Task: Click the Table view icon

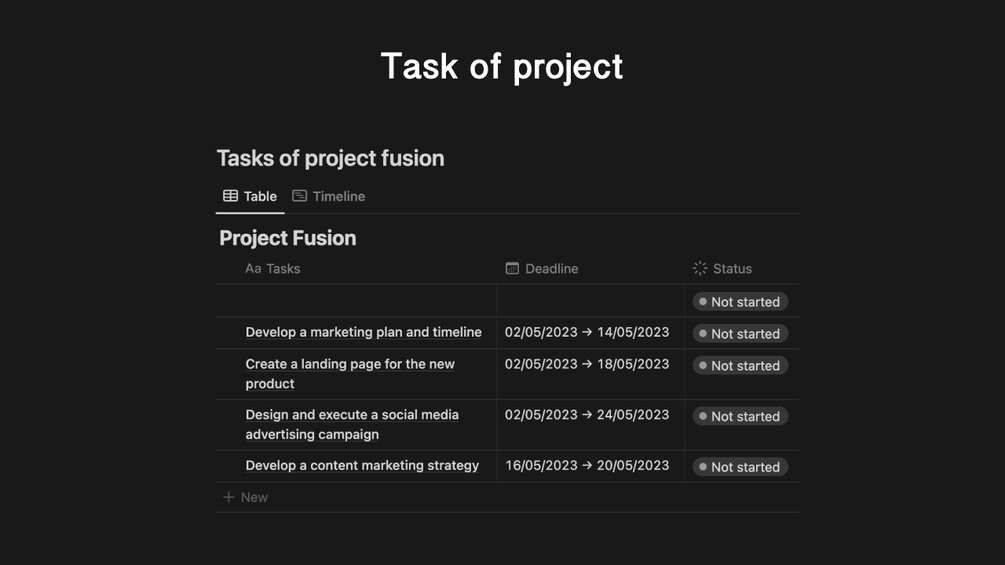Action: click(x=230, y=196)
